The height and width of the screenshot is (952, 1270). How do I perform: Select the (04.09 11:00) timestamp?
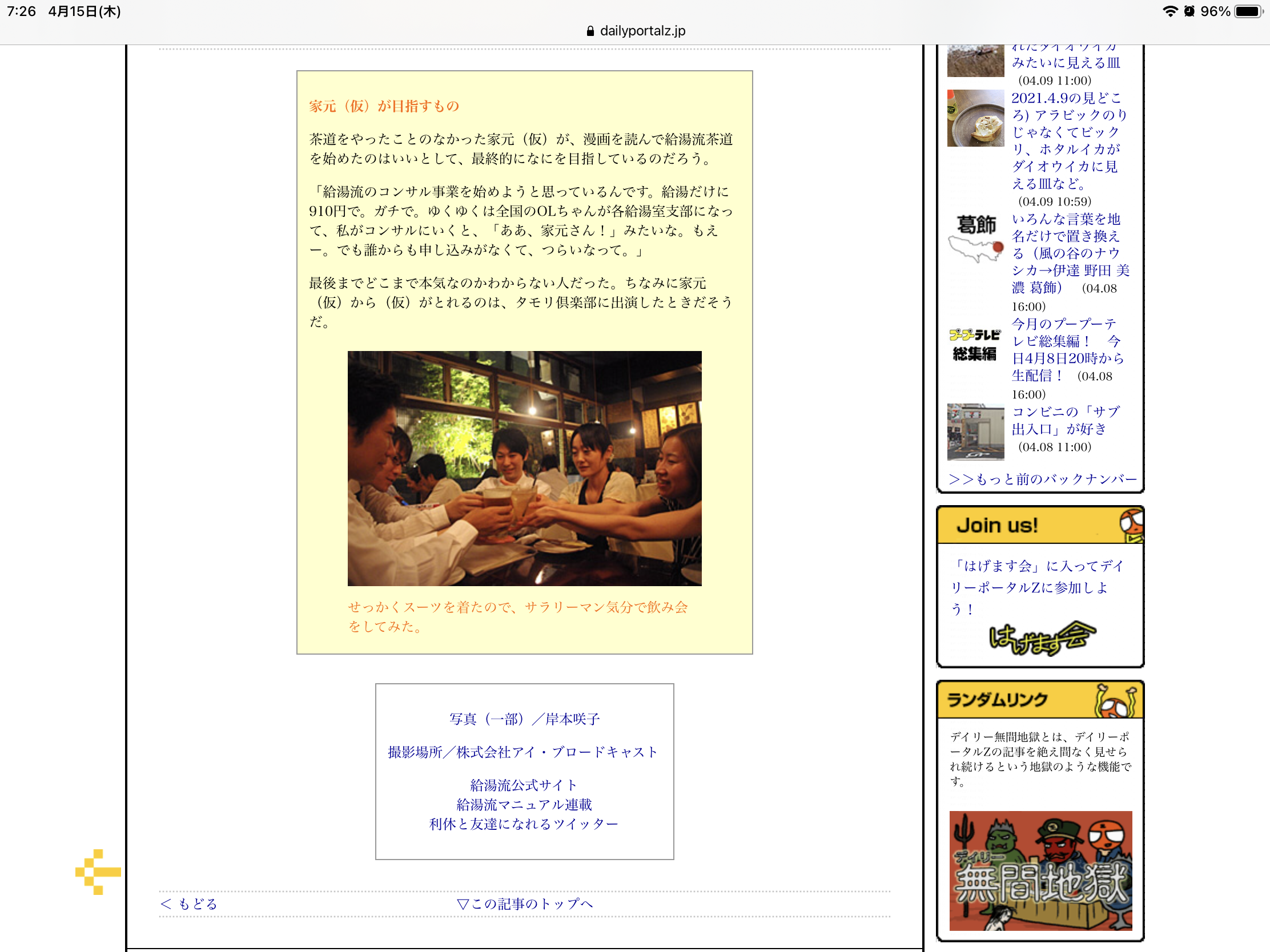[1054, 80]
